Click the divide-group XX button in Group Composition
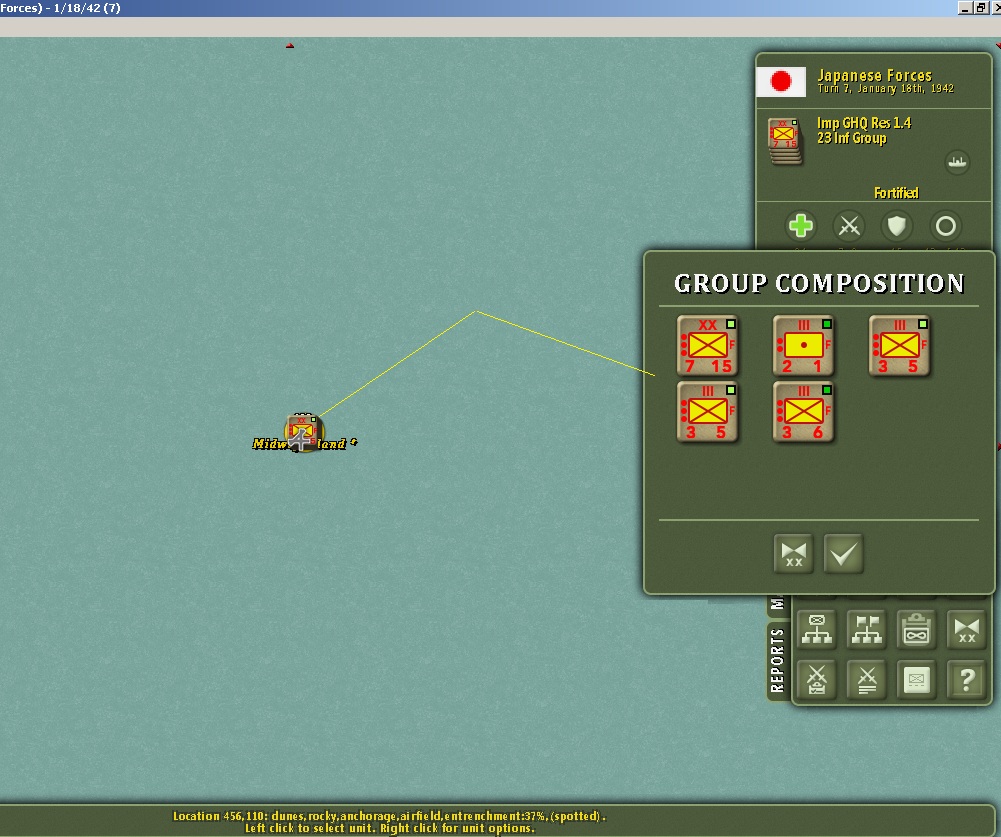The width and height of the screenshot is (1001, 837). 794,554
